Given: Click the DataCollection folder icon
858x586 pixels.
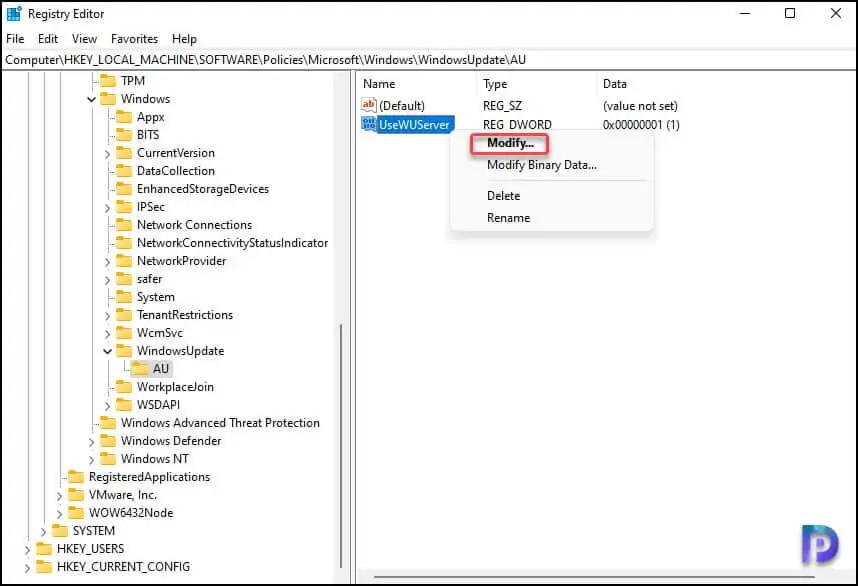Looking at the screenshot, I should [x=124, y=171].
